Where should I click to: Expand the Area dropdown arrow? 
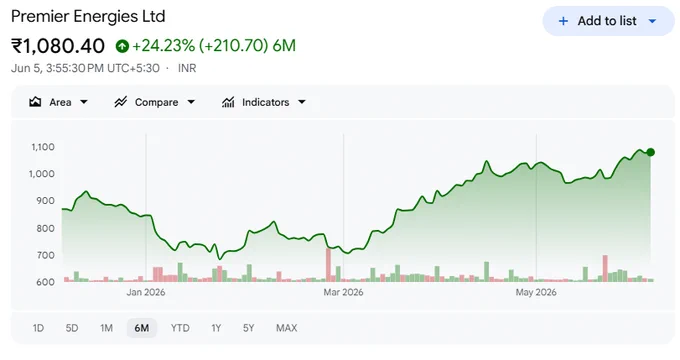tap(84, 102)
